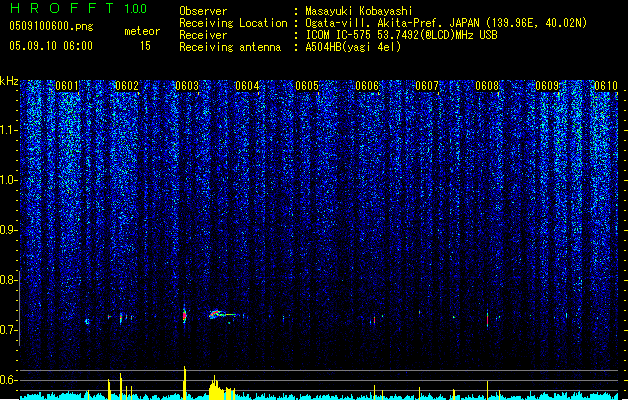Click the kHz axis unit label
629x400 pixels.
pos(9,81)
